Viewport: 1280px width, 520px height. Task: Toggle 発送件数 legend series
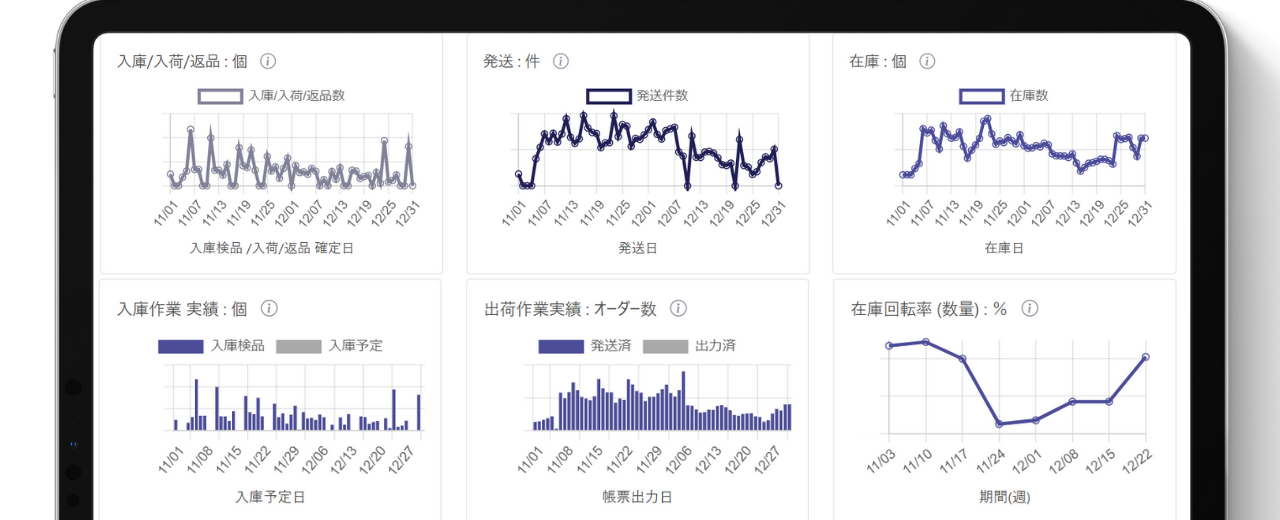pyautogui.click(x=637, y=96)
